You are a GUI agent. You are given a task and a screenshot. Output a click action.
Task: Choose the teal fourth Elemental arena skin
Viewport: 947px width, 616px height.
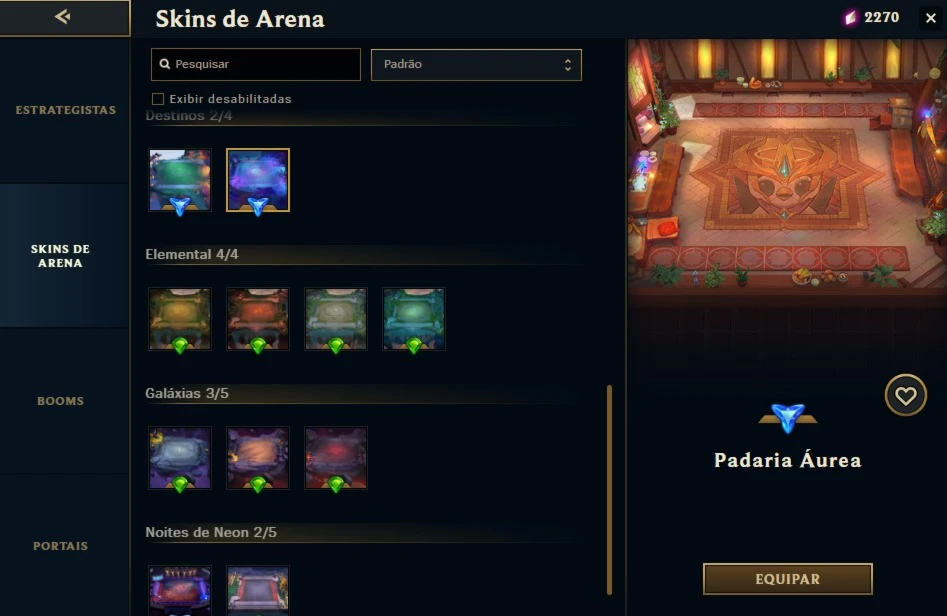pos(414,319)
